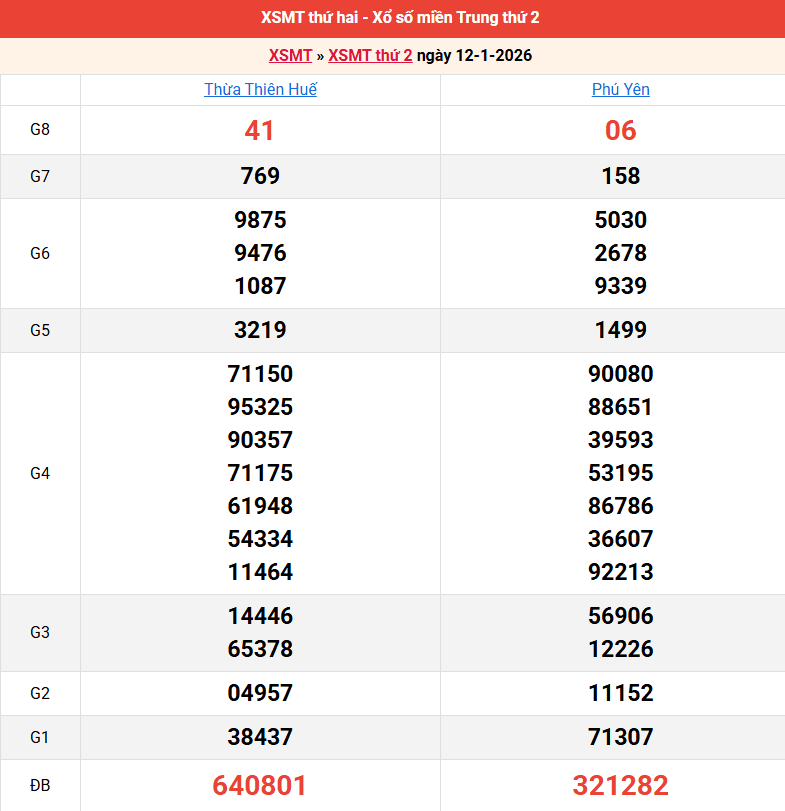Viewport: 785px width, 811px height.
Task: Click the special prize number 321282
Action: coord(620,785)
